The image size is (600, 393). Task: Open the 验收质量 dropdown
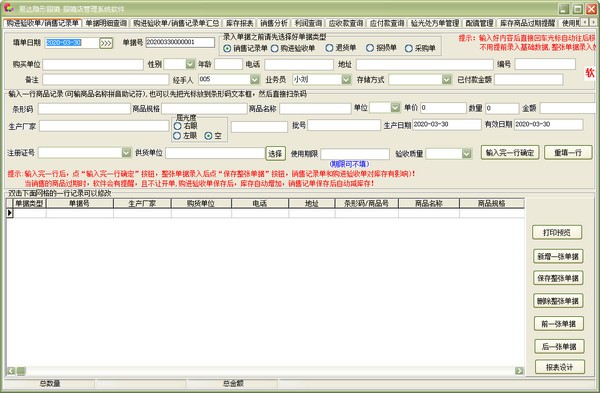point(466,153)
